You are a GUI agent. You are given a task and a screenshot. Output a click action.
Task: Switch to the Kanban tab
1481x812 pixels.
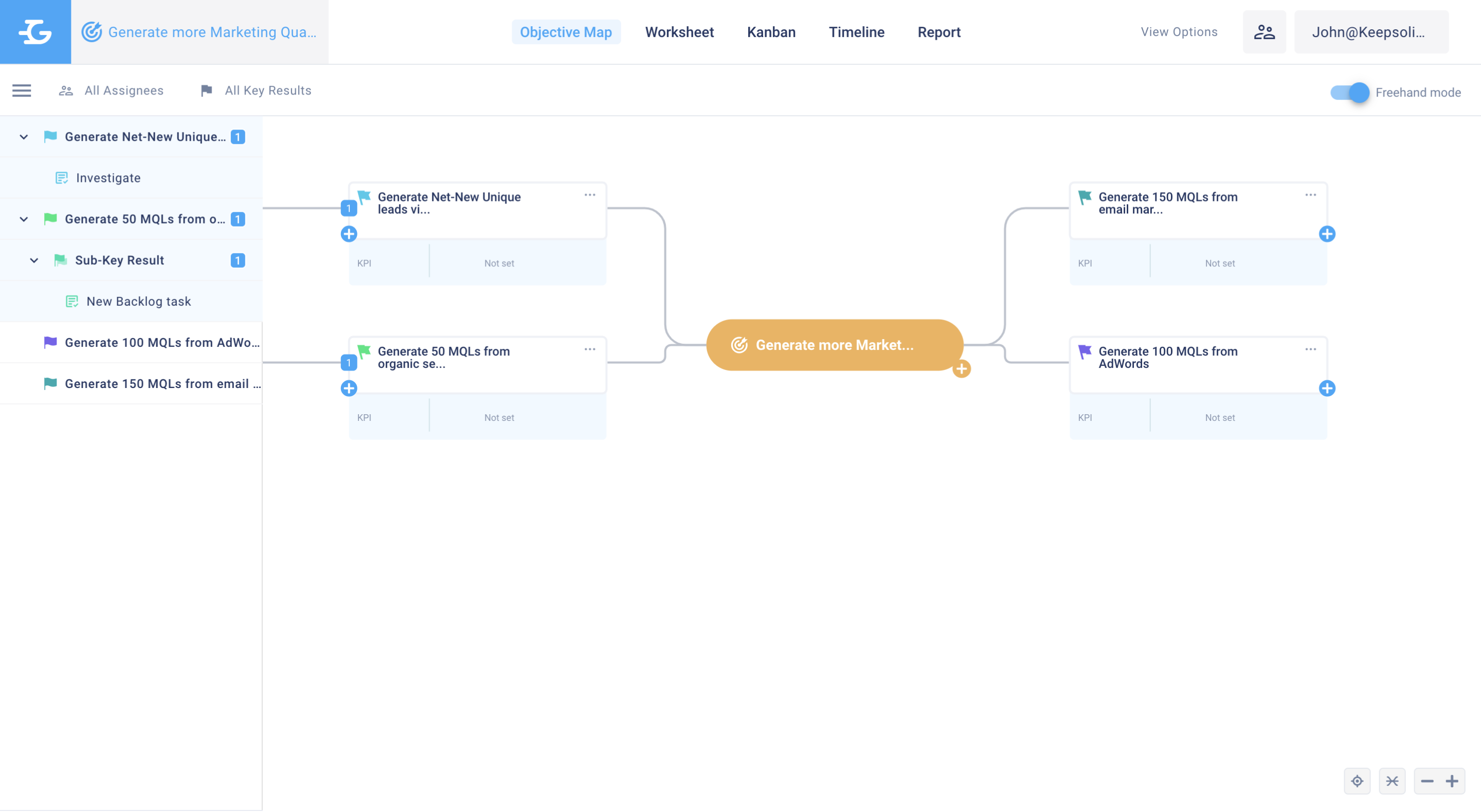[x=771, y=32]
